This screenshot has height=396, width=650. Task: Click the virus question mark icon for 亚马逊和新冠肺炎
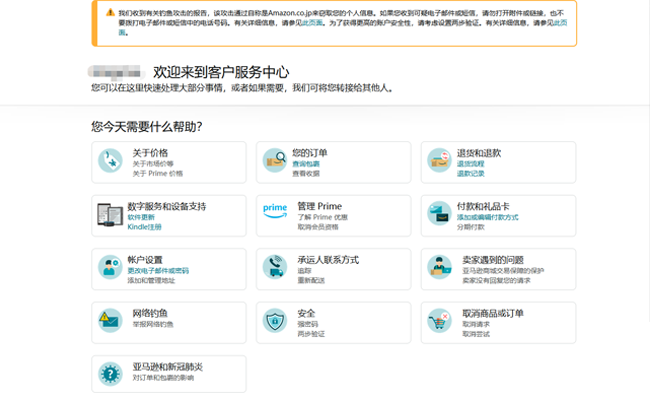[110, 374]
